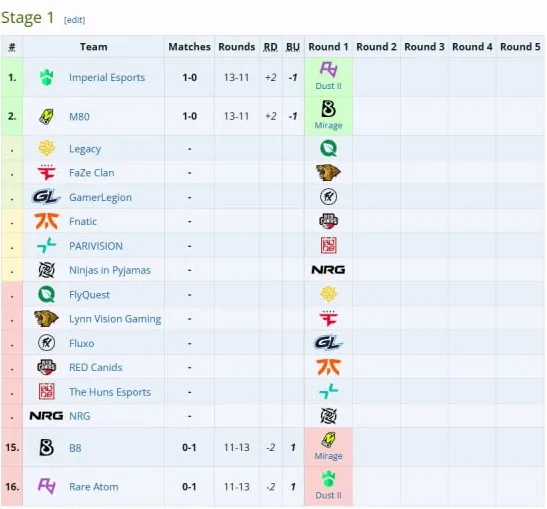Click the BU column header abbreviation
Viewport: 547px width, 509px height.
coord(293,47)
